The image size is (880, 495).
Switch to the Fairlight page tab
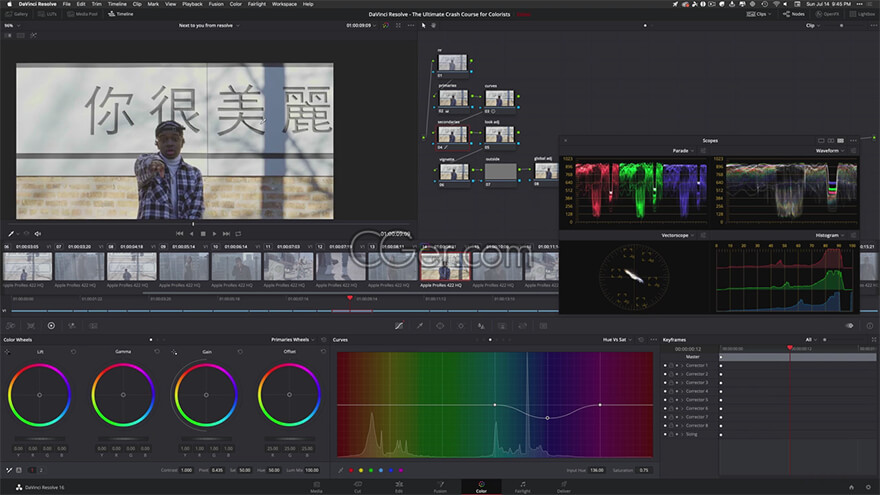(522, 487)
